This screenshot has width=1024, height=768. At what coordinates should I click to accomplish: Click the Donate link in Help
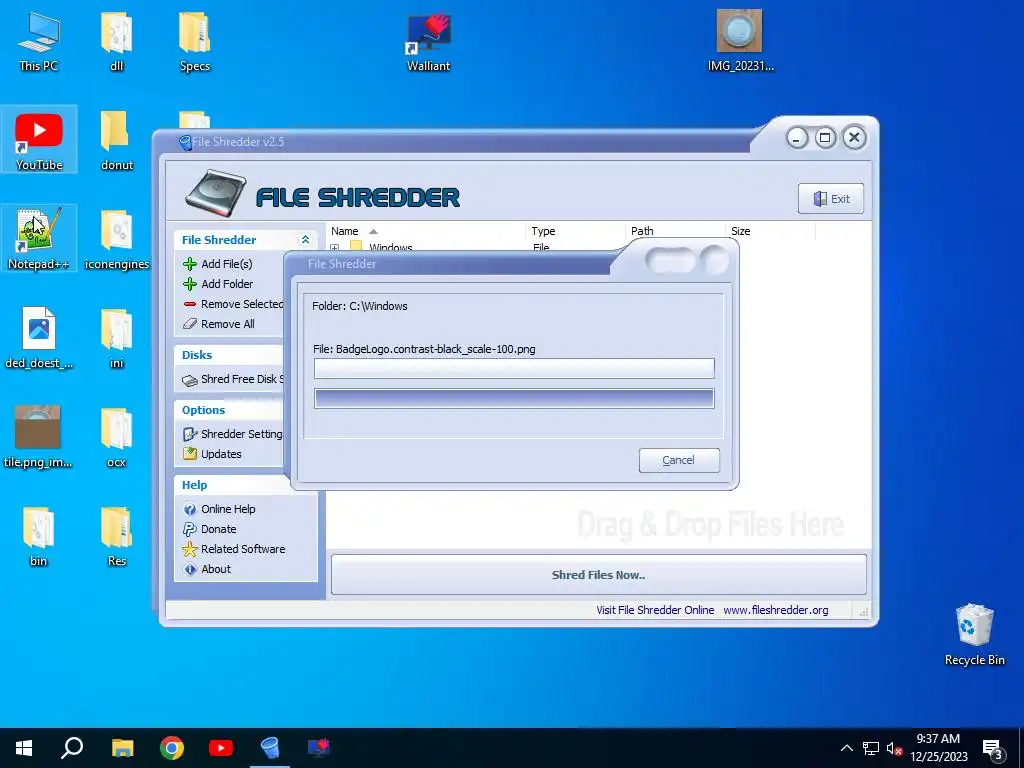coord(219,529)
